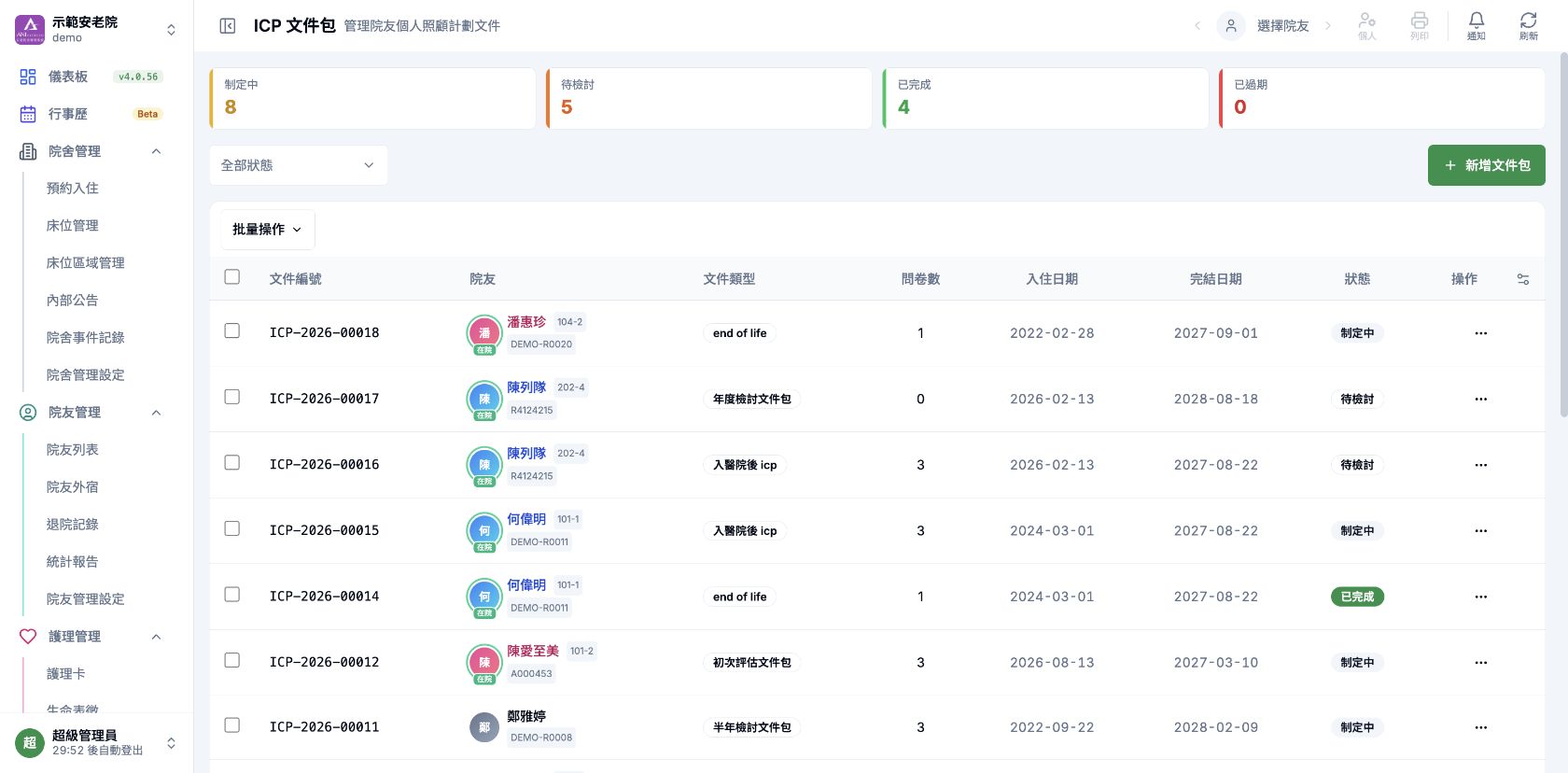Viewport: 1568px width, 773px height.
Task: Check the row ICP-2026-00017
Action: pyautogui.click(x=232, y=398)
